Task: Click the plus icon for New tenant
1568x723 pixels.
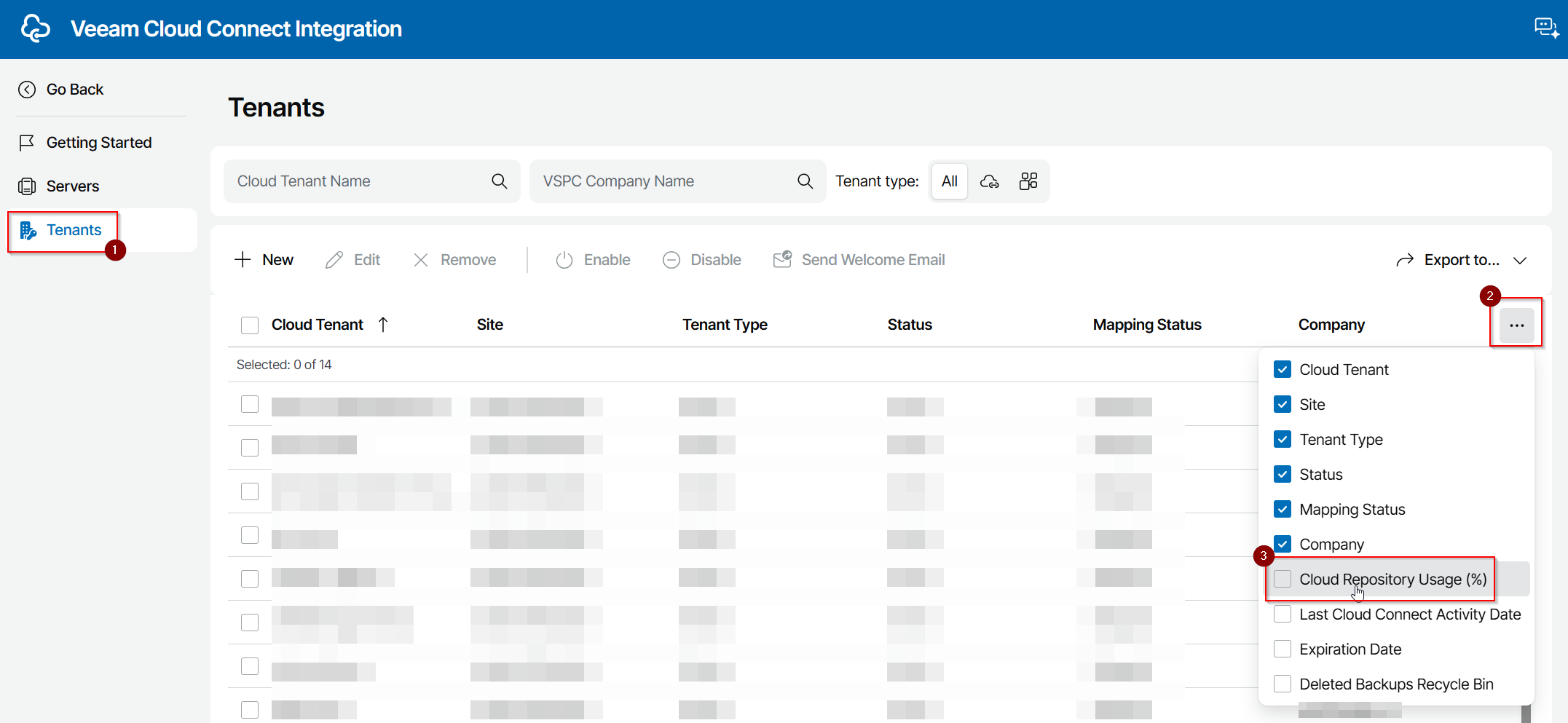Action: (243, 260)
